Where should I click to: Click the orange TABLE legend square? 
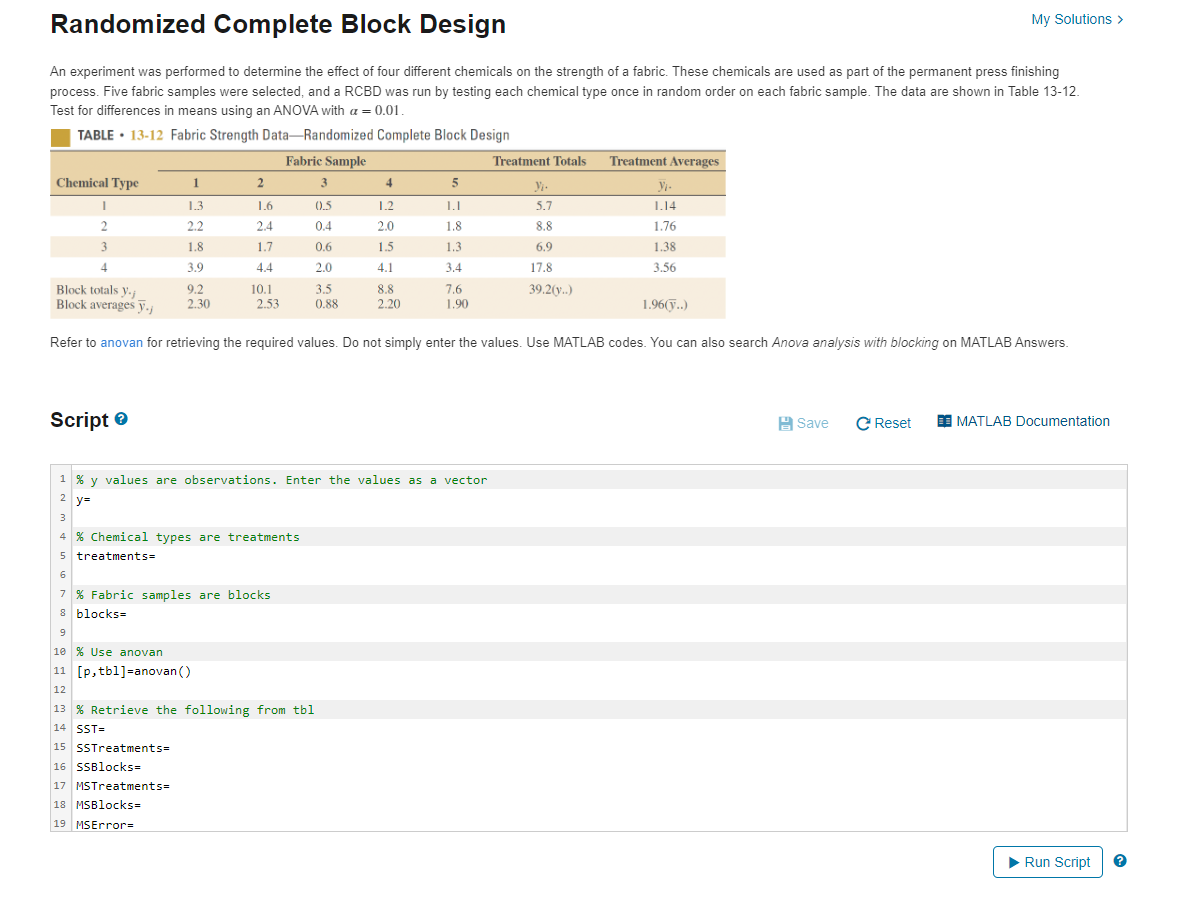[59, 135]
